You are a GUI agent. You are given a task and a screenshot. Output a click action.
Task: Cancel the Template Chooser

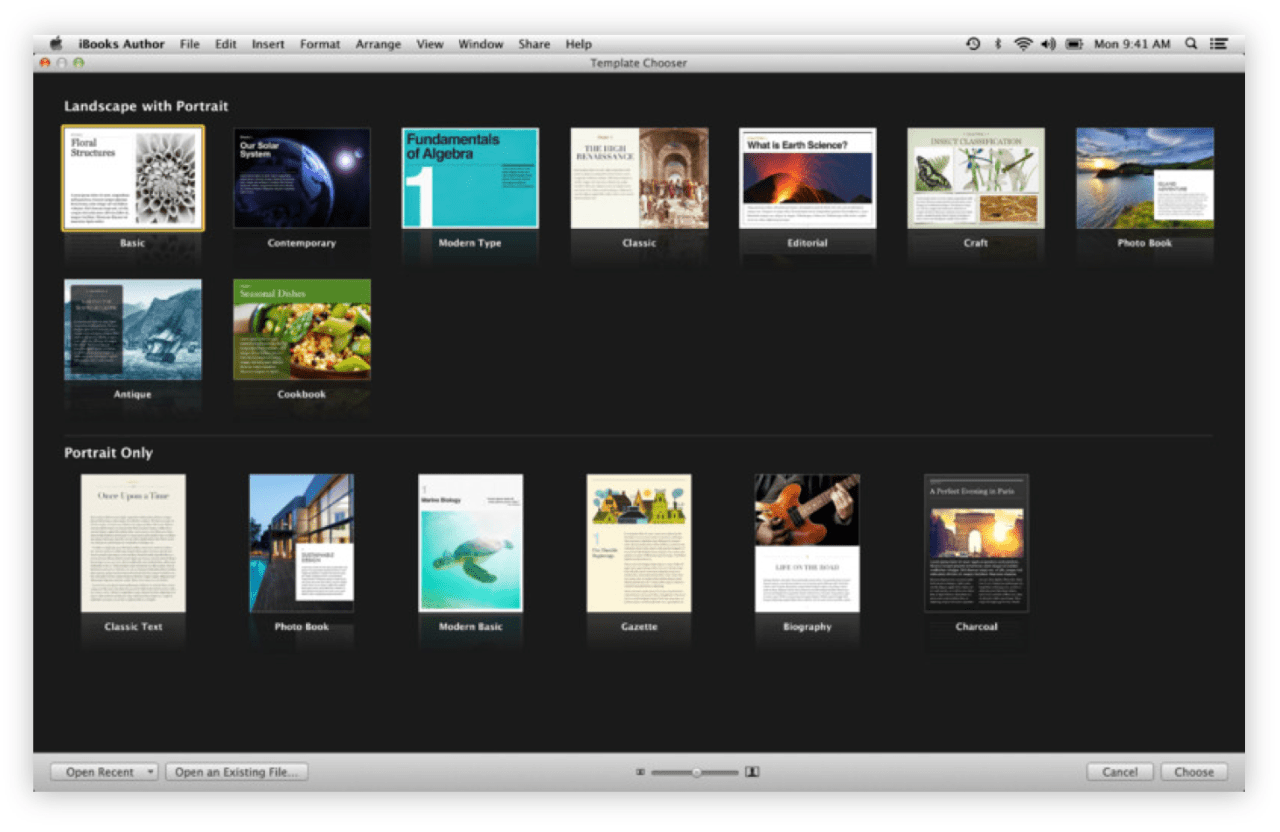tap(1120, 771)
